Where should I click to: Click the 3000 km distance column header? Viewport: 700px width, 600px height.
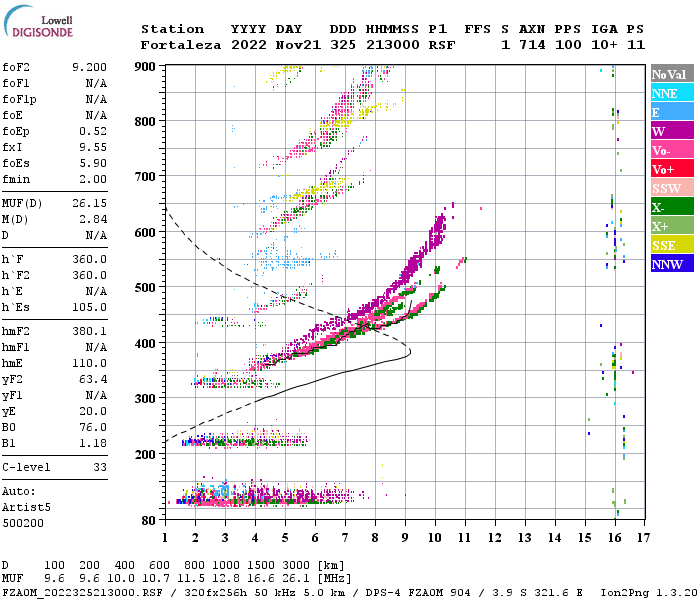tap(296, 566)
